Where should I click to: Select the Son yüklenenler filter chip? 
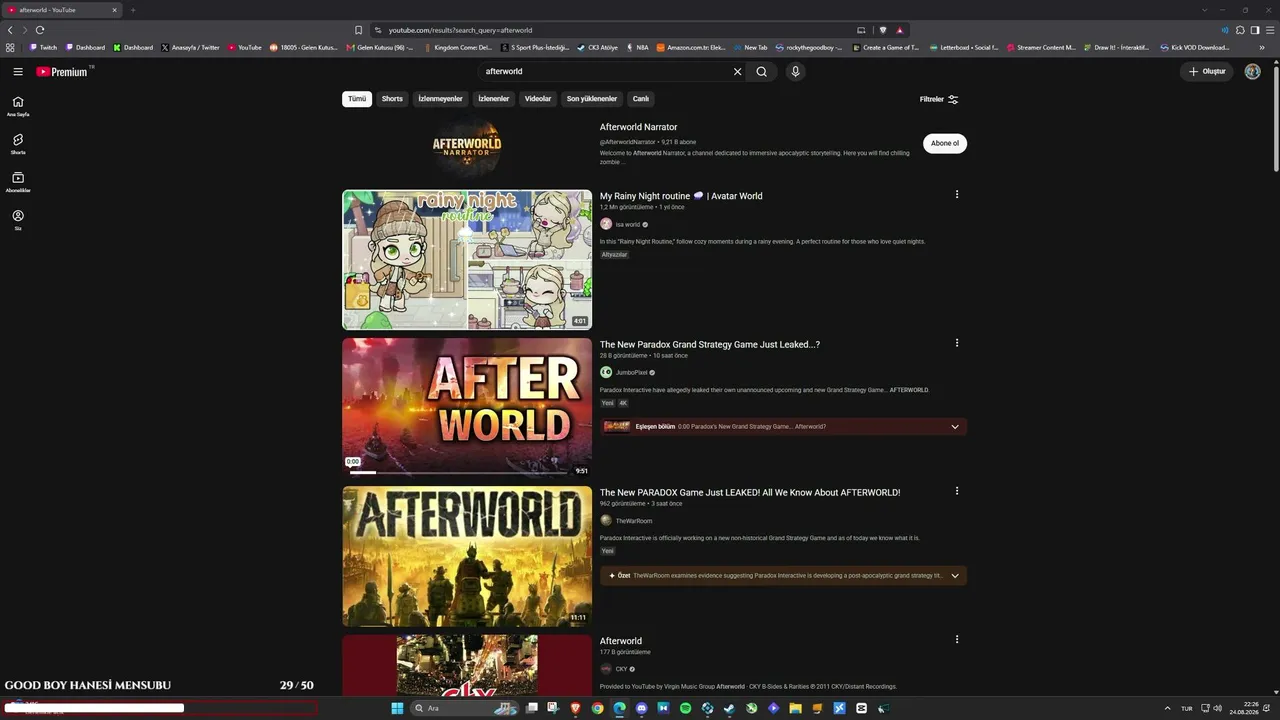592,99
